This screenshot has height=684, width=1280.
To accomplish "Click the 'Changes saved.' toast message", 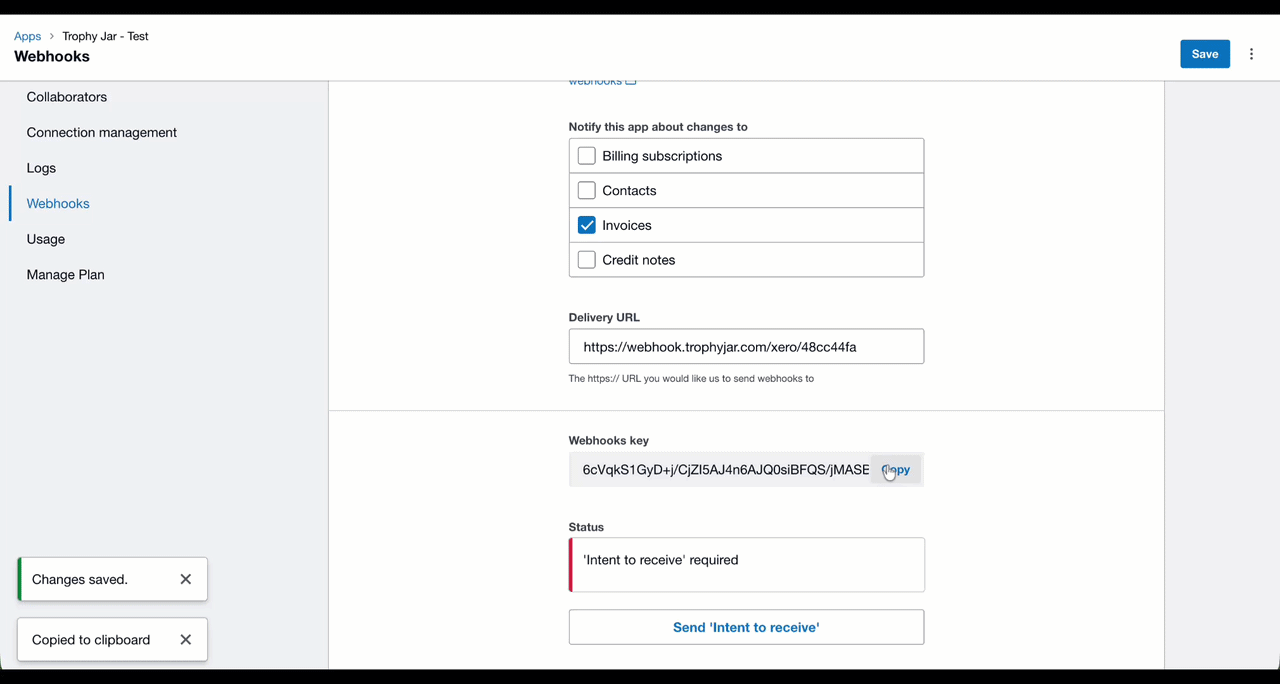I will [x=80, y=579].
